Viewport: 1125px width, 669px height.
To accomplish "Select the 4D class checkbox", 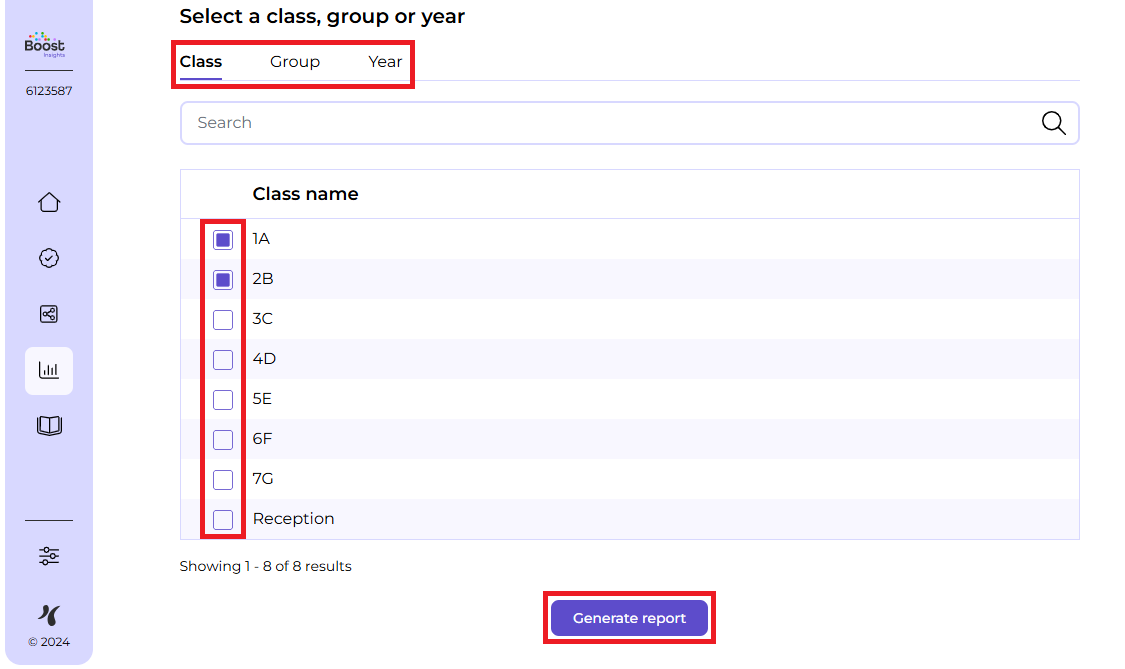I will (223, 360).
